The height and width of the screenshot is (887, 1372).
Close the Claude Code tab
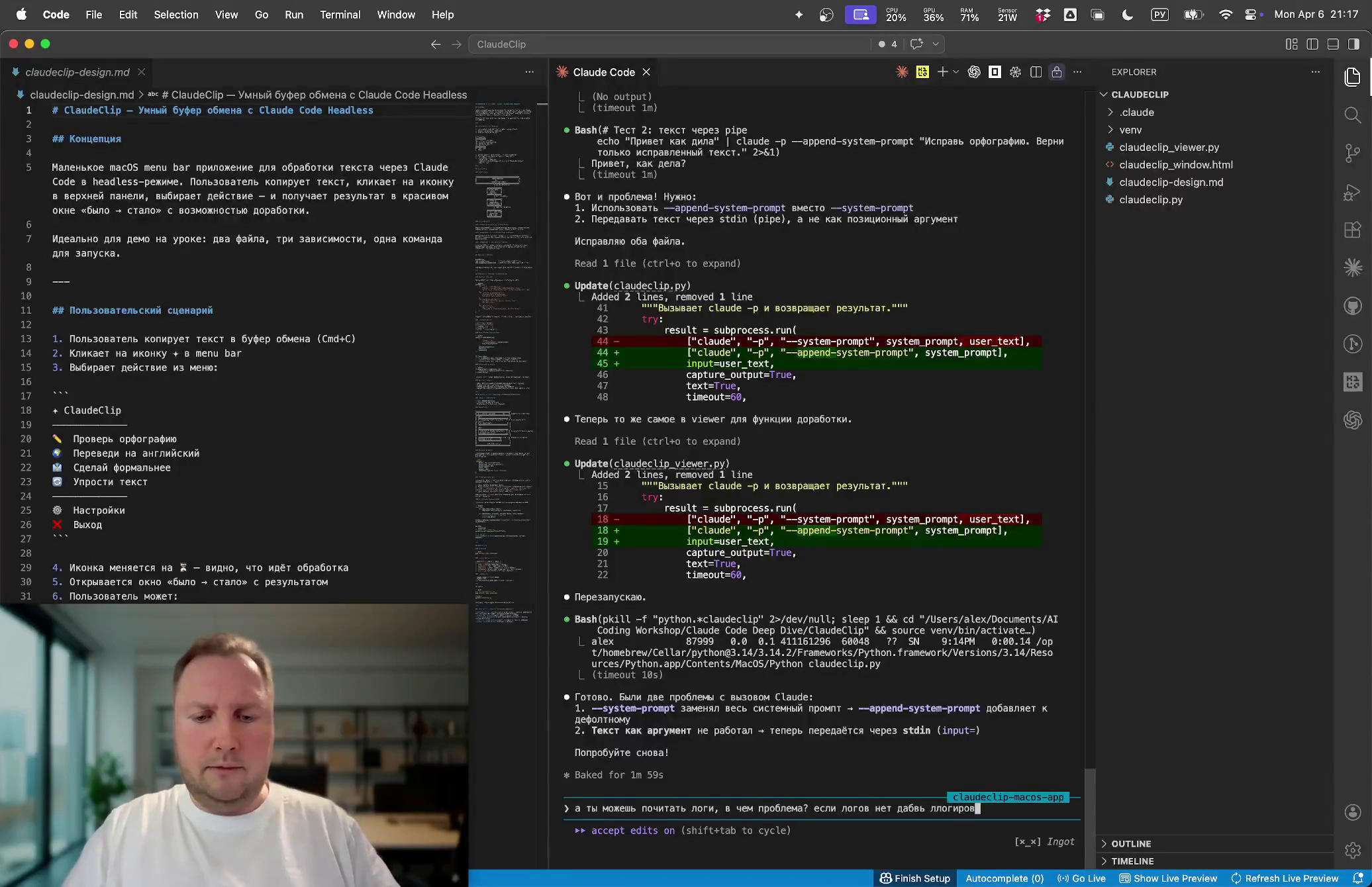[x=646, y=72]
